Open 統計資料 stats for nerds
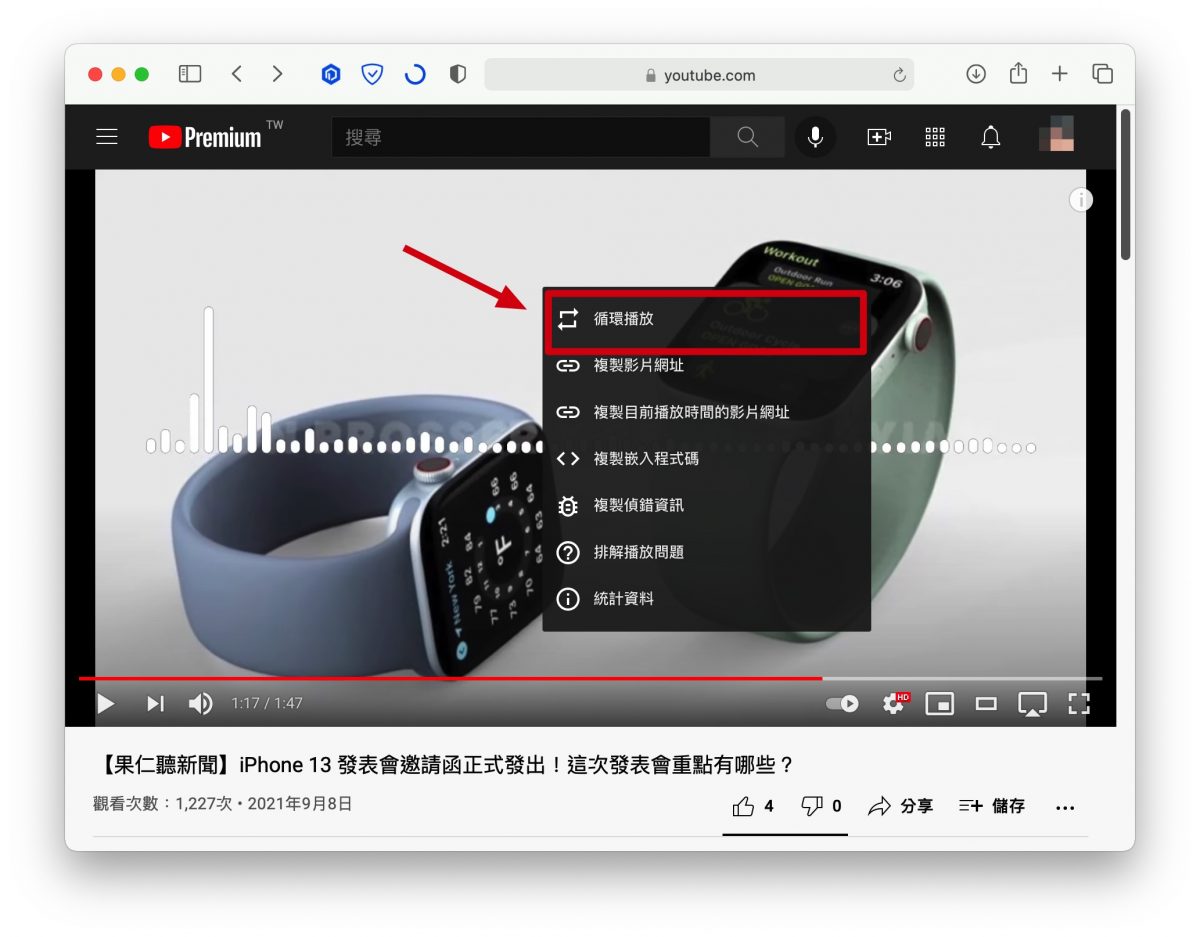 706,599
